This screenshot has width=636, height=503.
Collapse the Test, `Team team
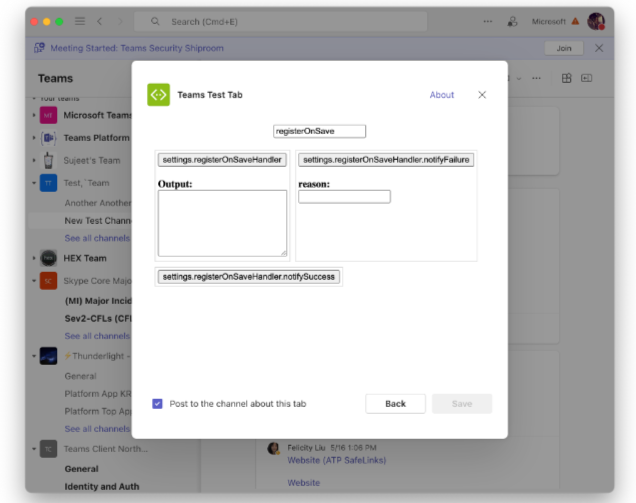click(x=34, y=183)
